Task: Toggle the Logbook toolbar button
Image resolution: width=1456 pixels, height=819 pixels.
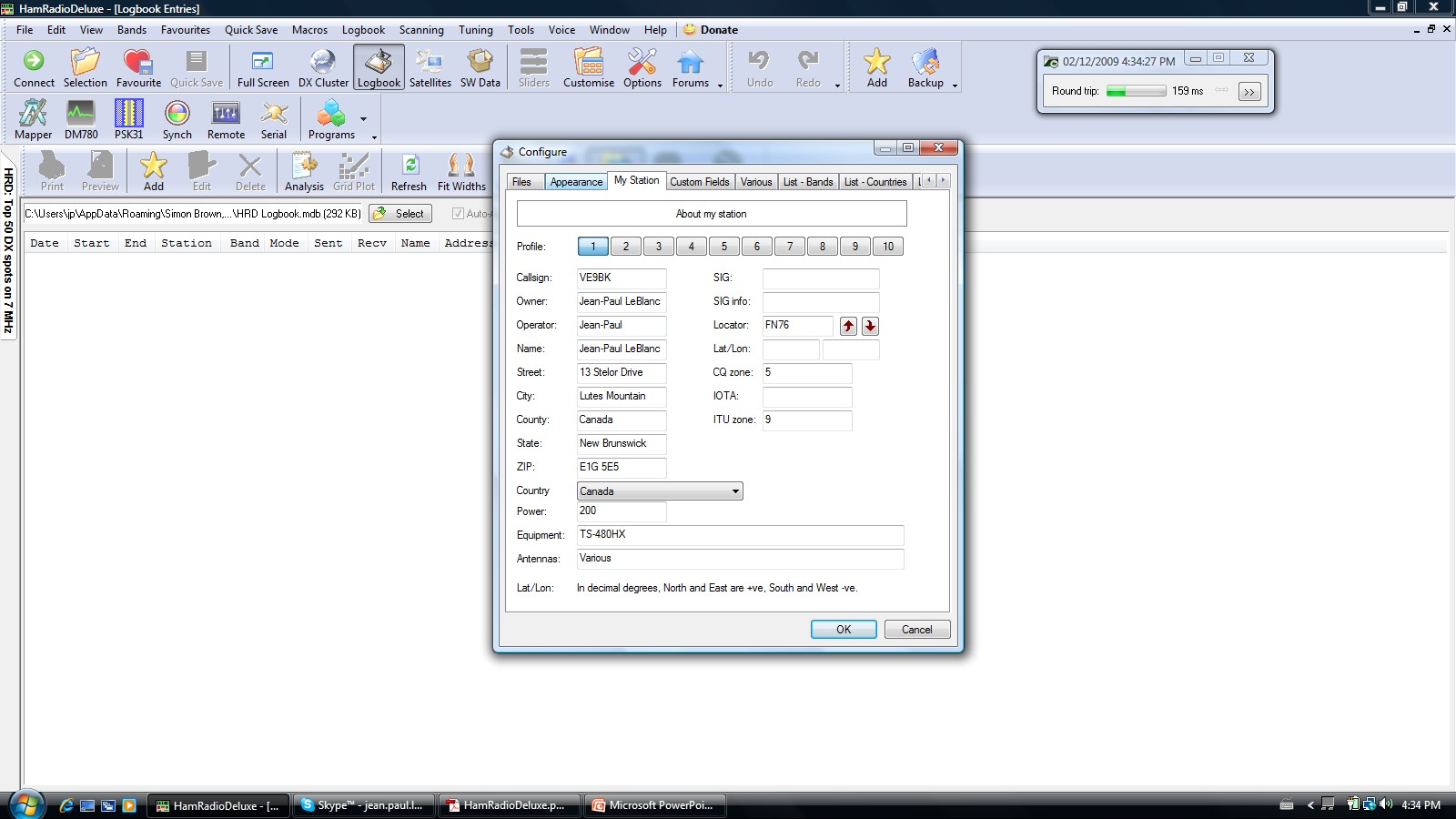Action: [x=379, y=68]
